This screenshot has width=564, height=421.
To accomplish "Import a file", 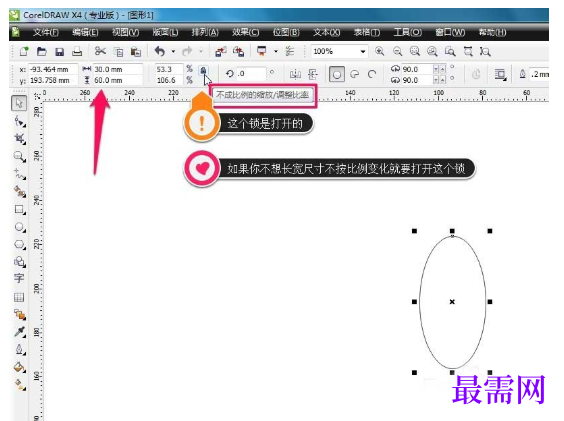I will click(x=220, y=51).
